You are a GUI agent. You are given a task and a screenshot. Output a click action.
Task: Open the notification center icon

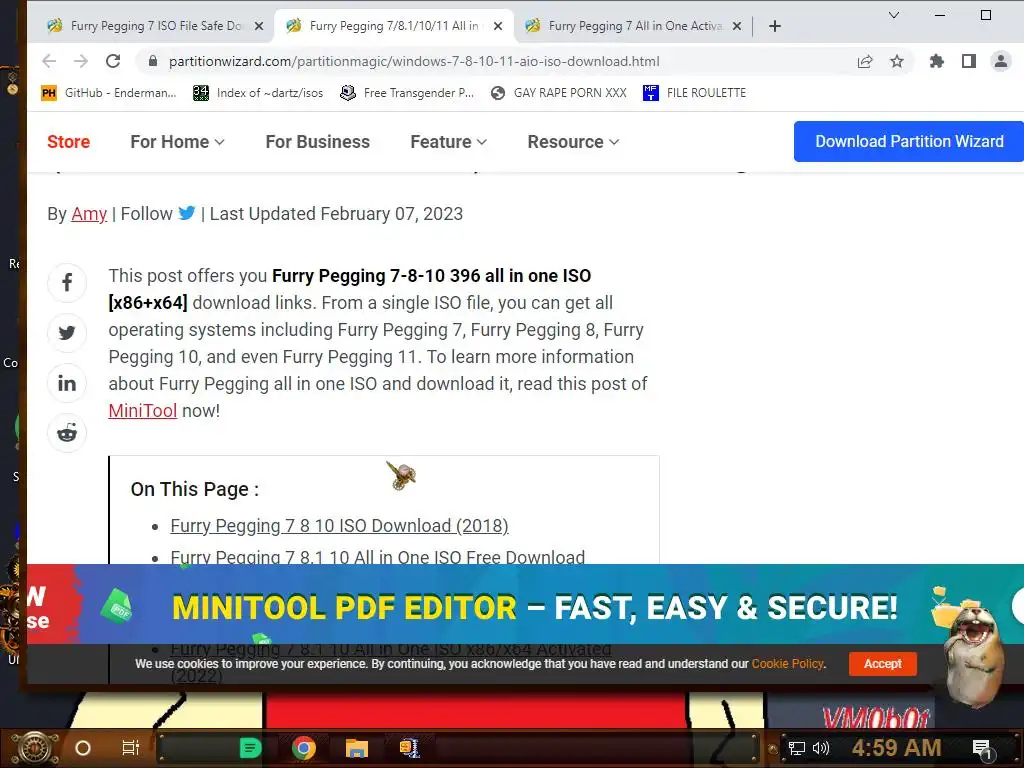982,749
